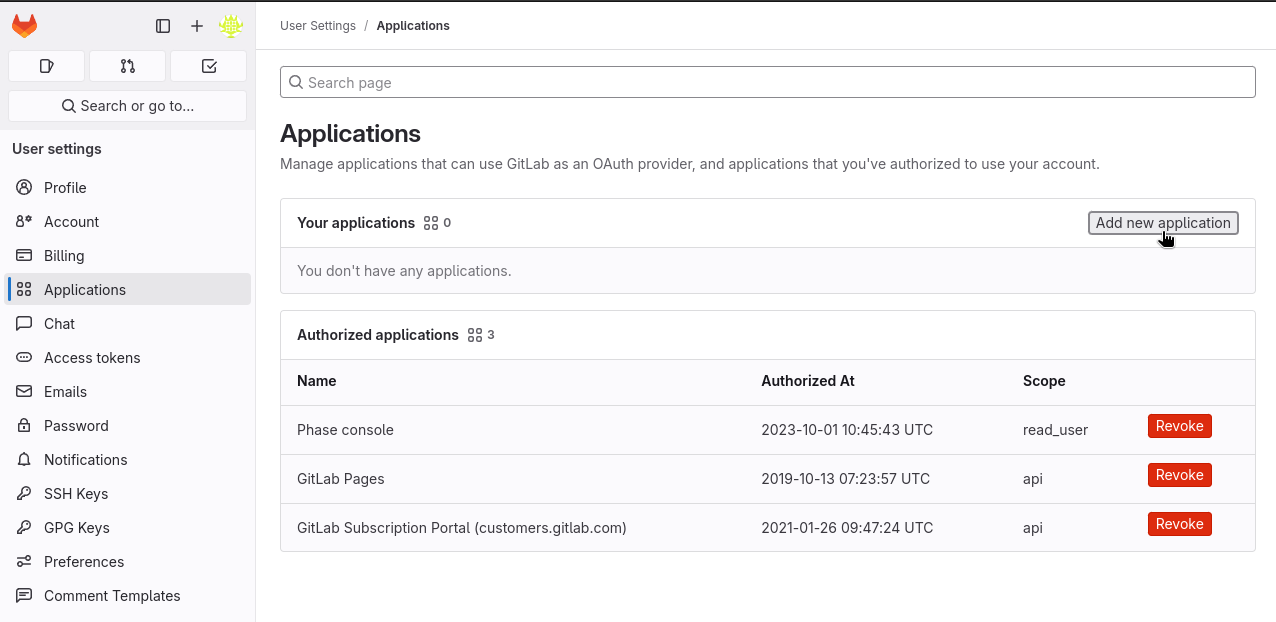Click the "You don't have any applications." text
Image resolution: width=1276 pixels, height=622 pixels.
[x=404, y=271]
